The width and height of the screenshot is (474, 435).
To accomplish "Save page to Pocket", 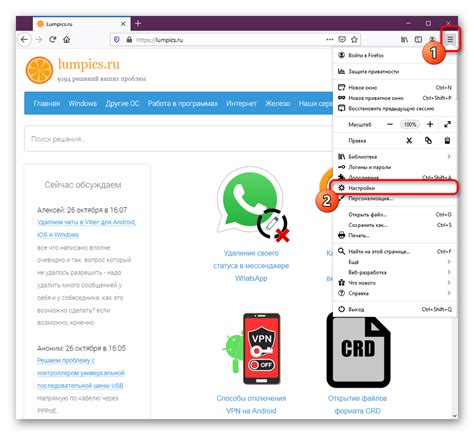I will coord(342,40).
